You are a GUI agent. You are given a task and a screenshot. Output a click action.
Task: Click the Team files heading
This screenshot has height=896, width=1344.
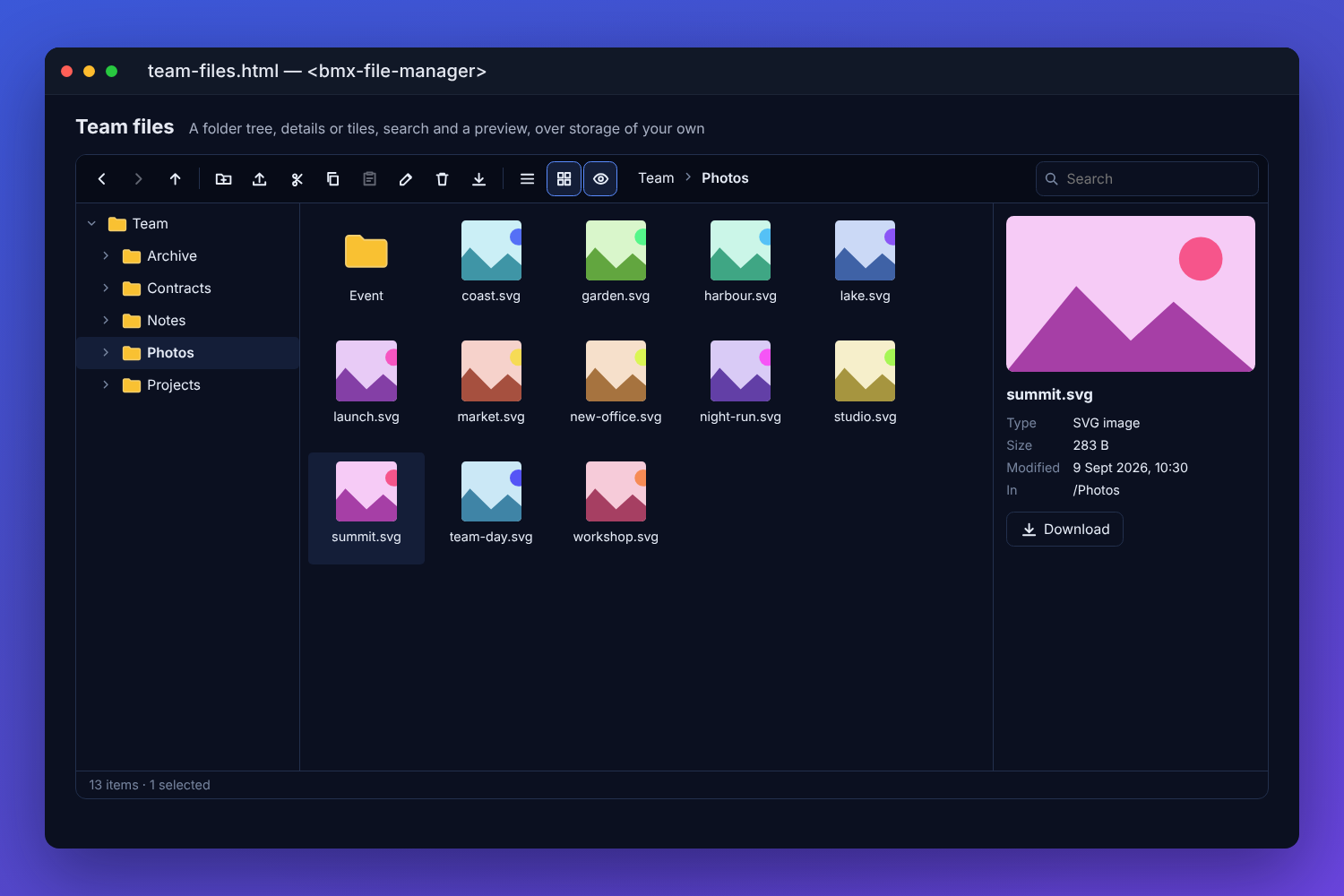tap(125, 127)
